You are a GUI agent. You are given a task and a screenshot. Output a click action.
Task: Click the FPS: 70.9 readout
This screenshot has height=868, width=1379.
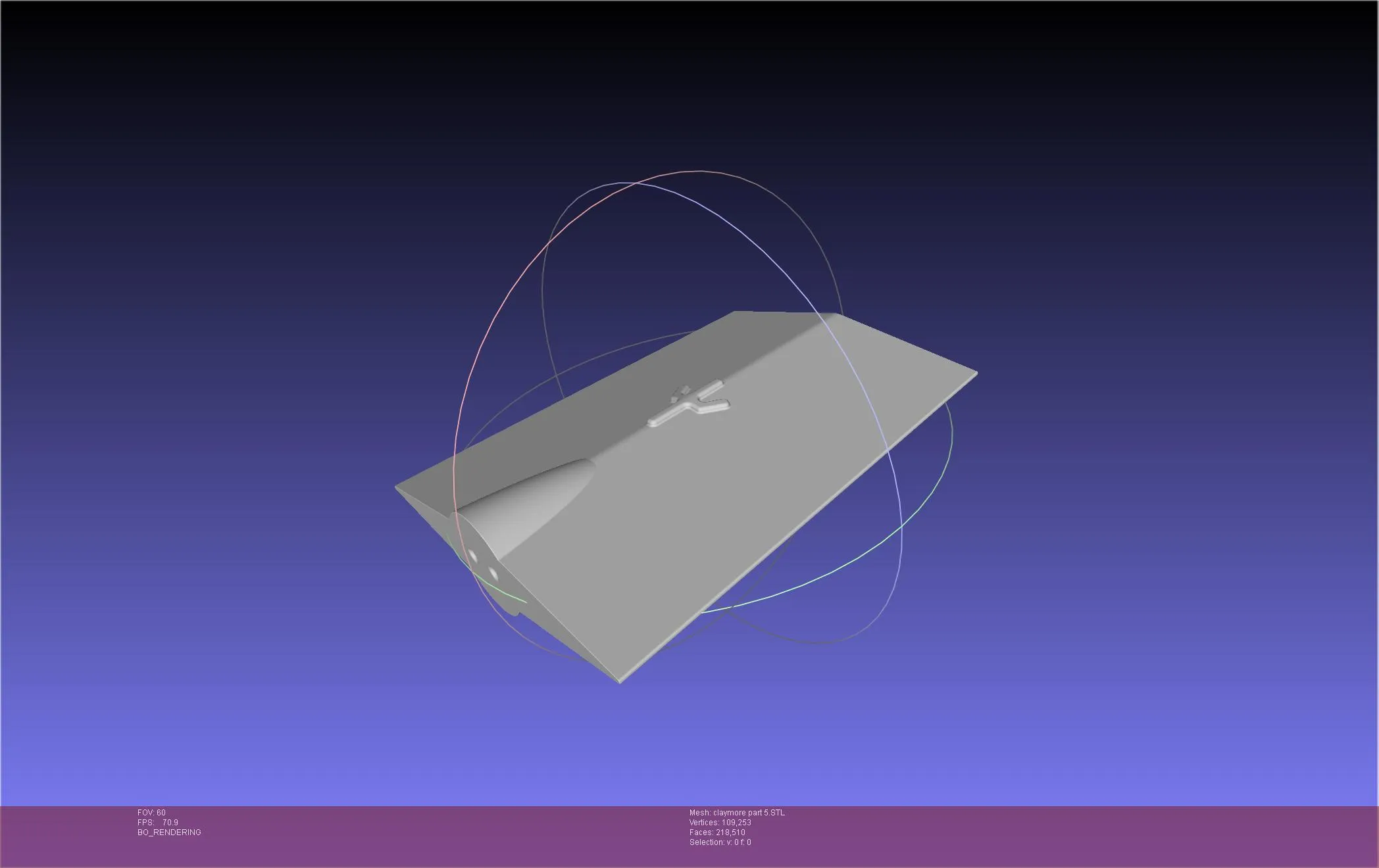[x=157, y=823]
